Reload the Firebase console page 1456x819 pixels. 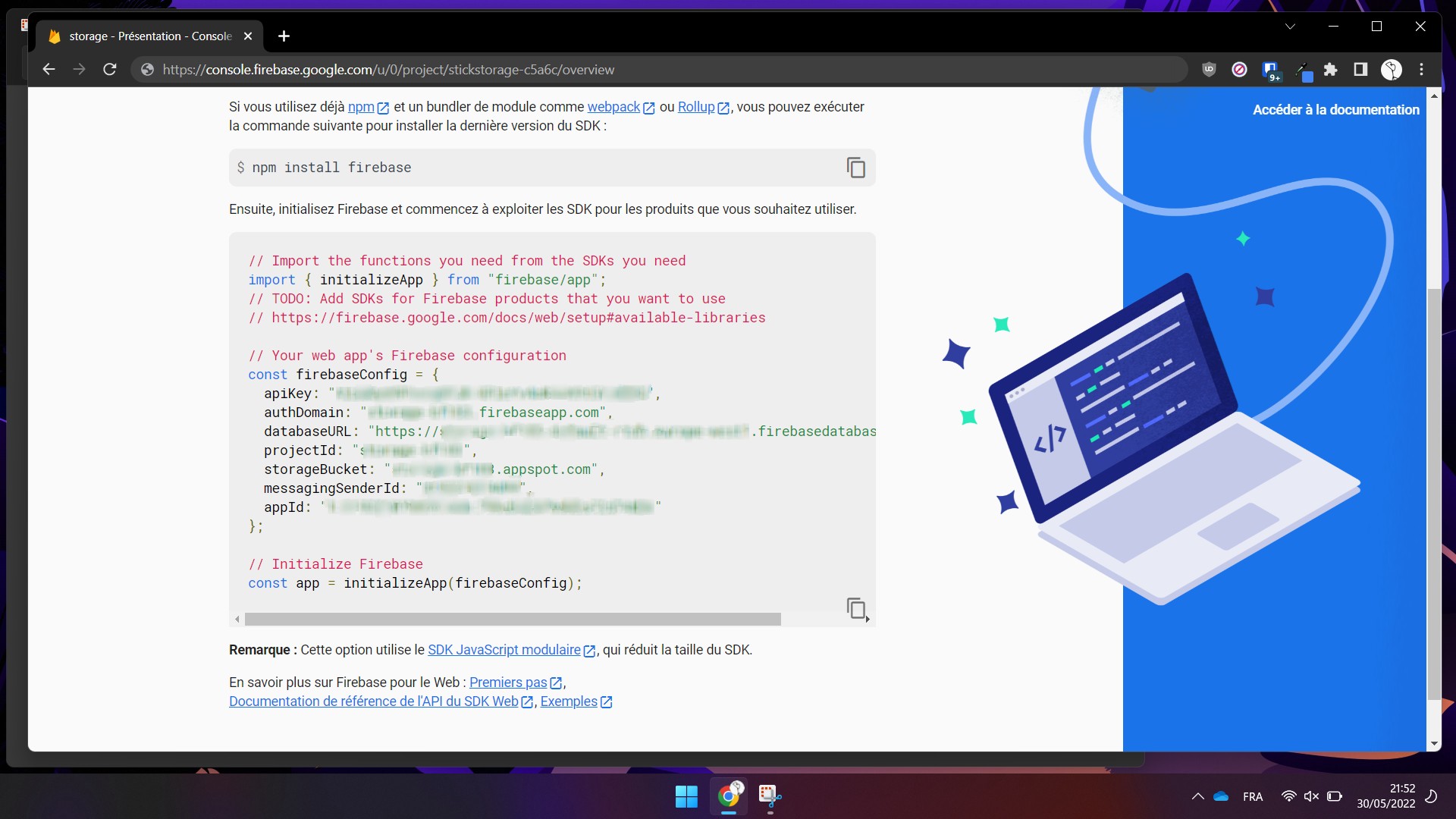[110, 70]
